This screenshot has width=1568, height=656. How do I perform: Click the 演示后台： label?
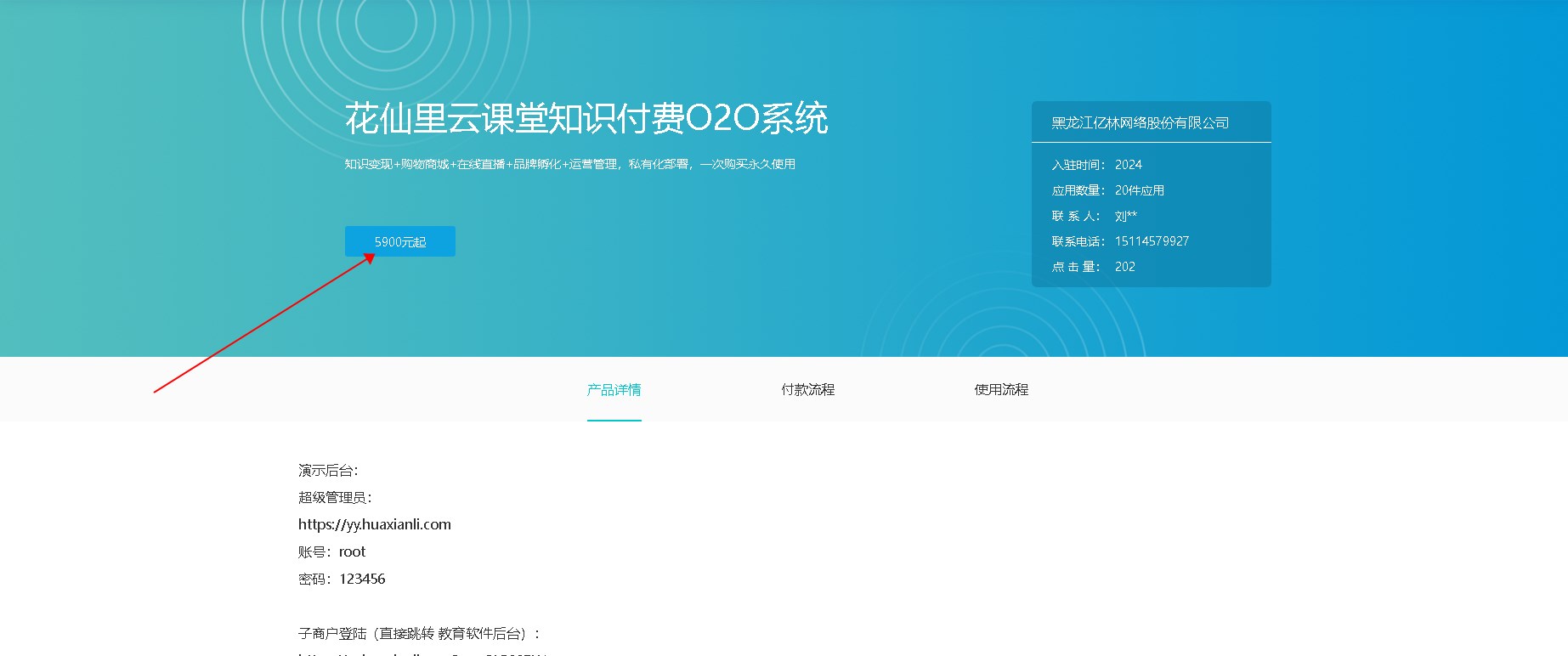pos(329,470)
